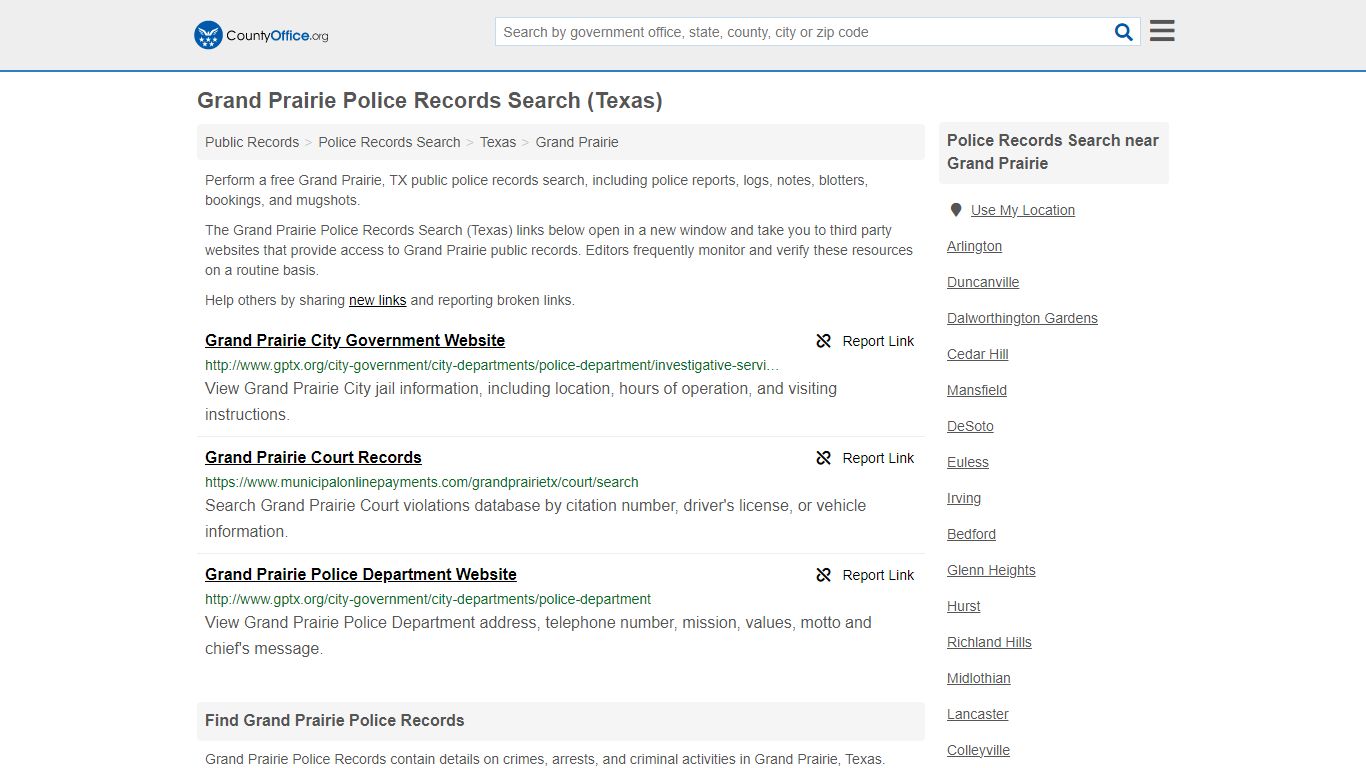Click the Court violations database description text

pos(536,518)
